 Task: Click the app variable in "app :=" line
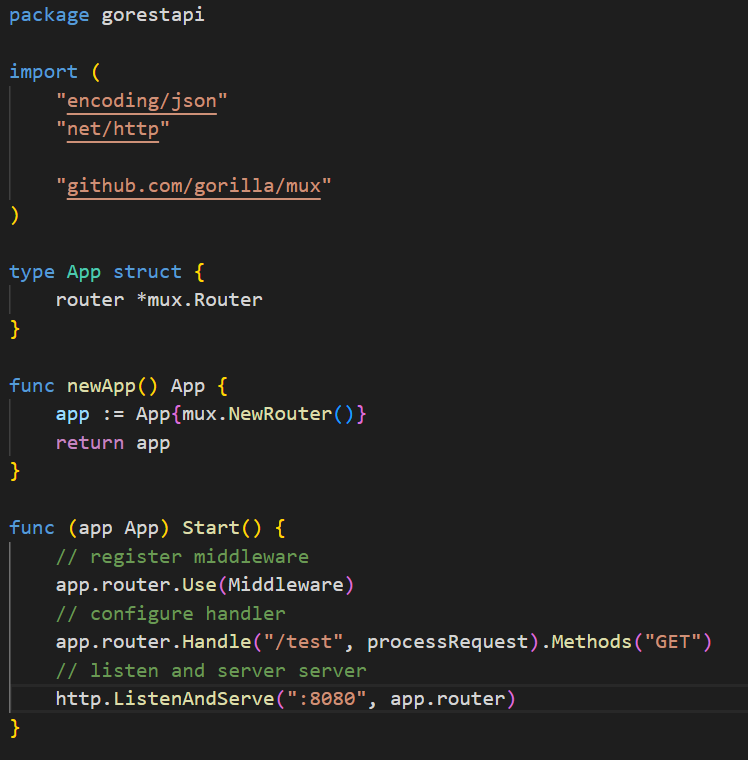click(x=73, y=415)
